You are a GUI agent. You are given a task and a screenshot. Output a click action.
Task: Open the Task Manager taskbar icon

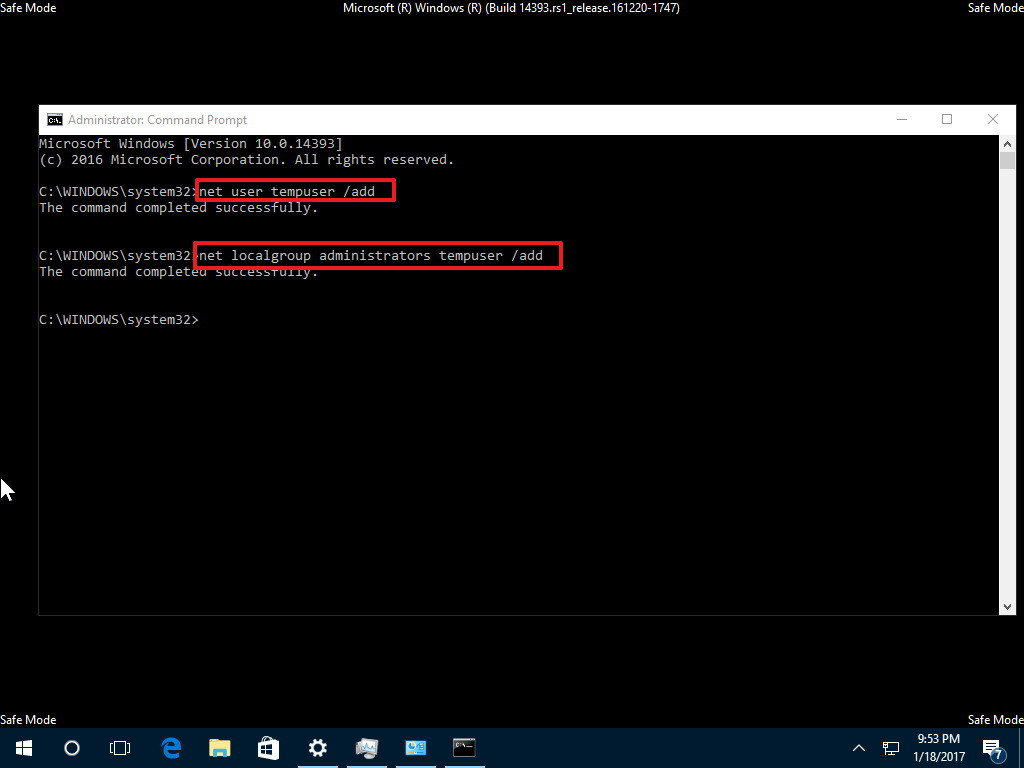click(366, 747)
